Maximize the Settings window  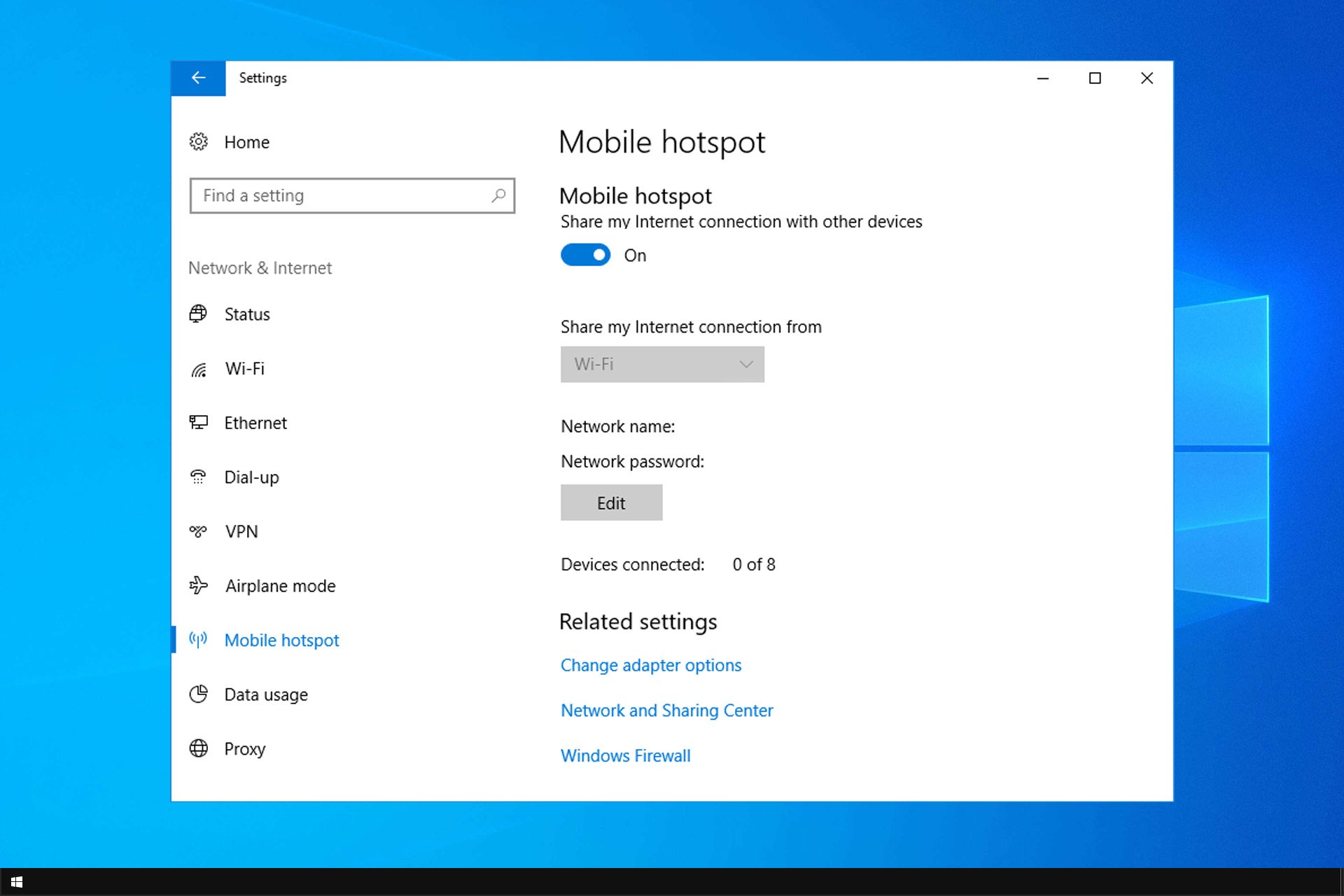pyautogui.click(x=1095, y=78)
